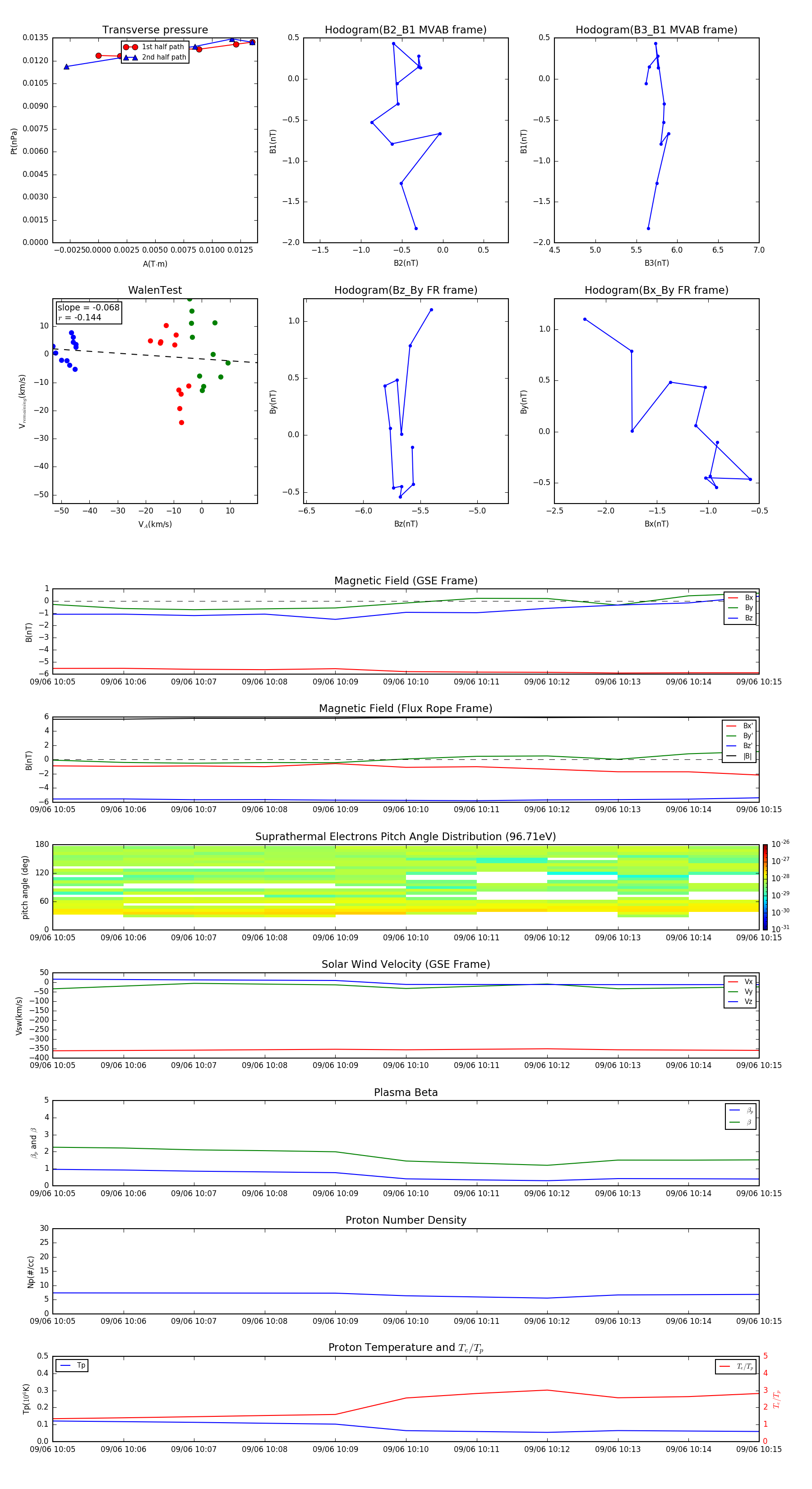Image resolution: width=812 pixels, height=1489 pixels.
Task: Click the 'r = -0.144' annotation
Action: coord(80,317)
